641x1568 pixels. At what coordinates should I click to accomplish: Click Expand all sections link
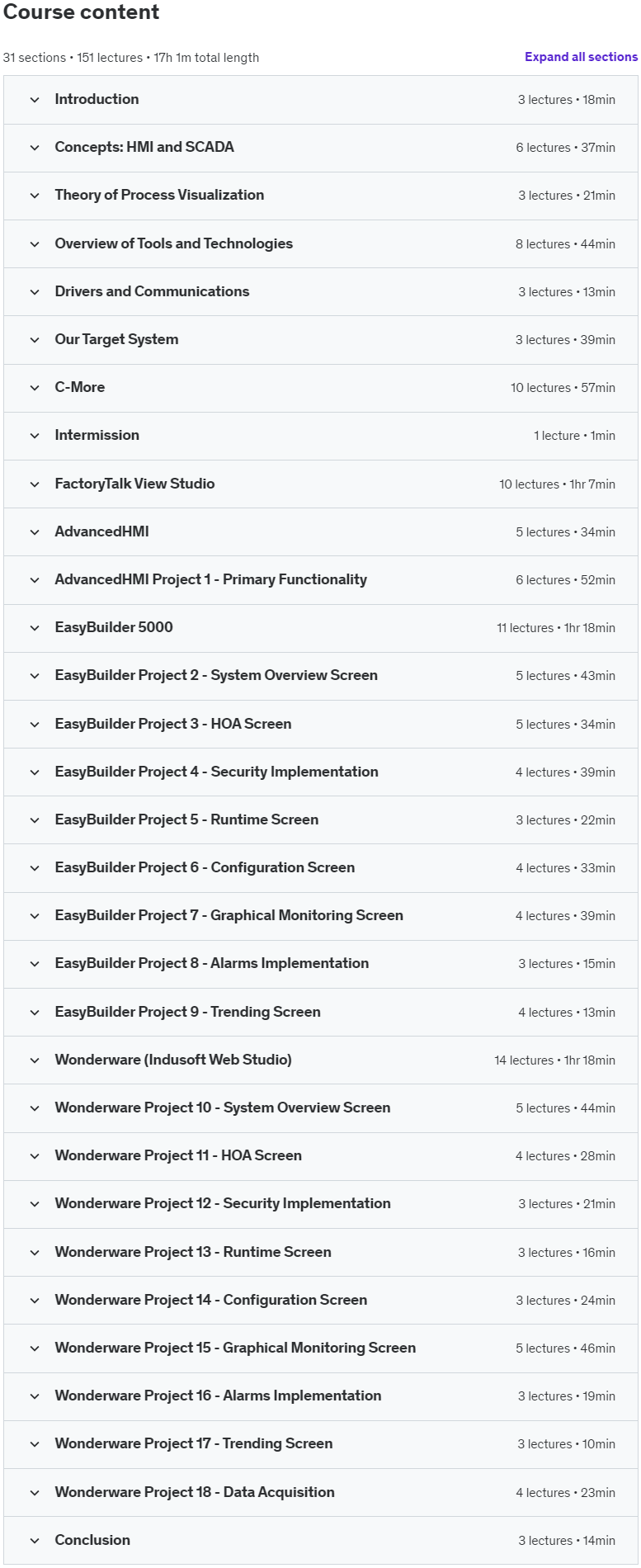tap(581, 57)
